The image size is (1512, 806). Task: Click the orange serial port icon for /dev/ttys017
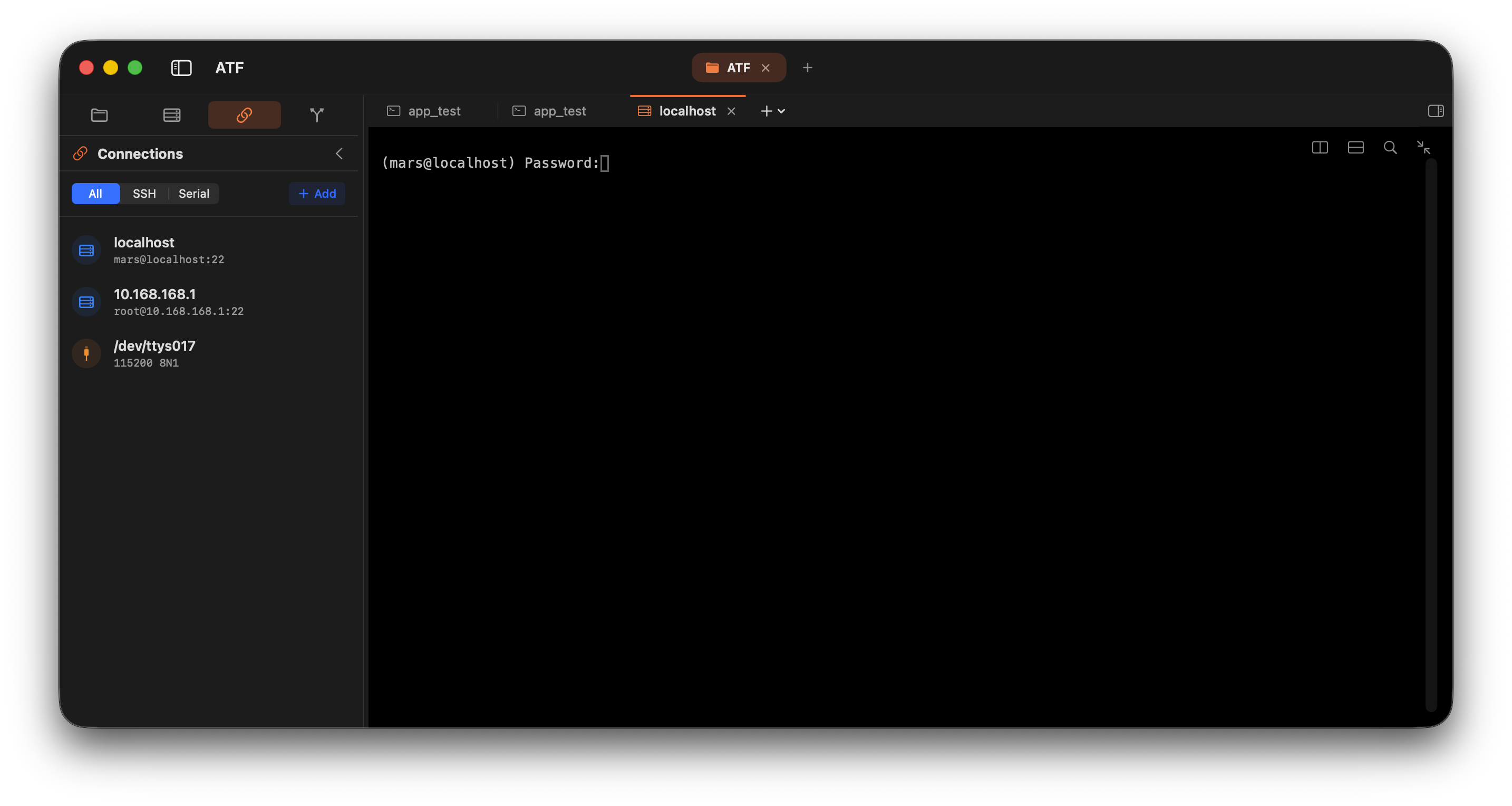(x=86, y=353)
